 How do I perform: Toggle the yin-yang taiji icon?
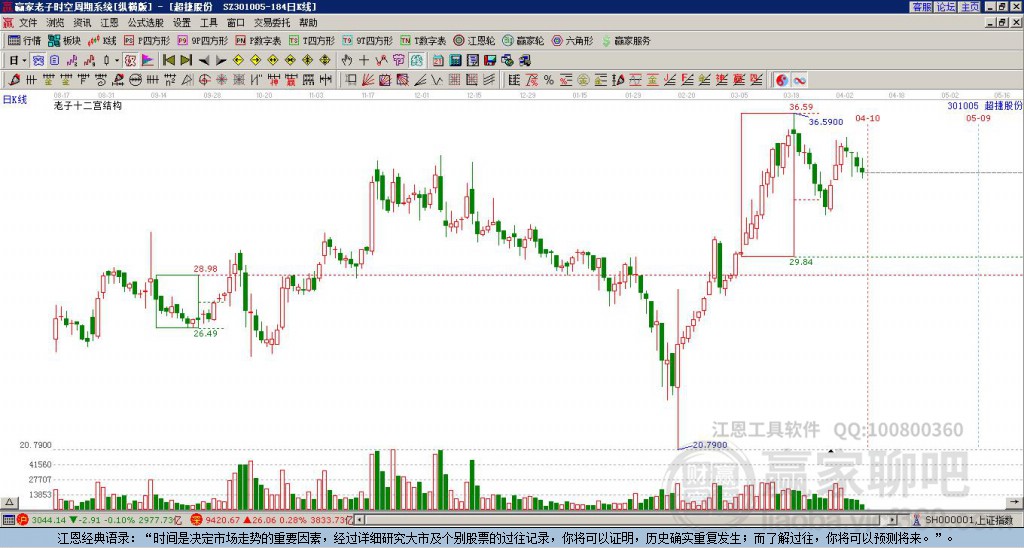782,80
